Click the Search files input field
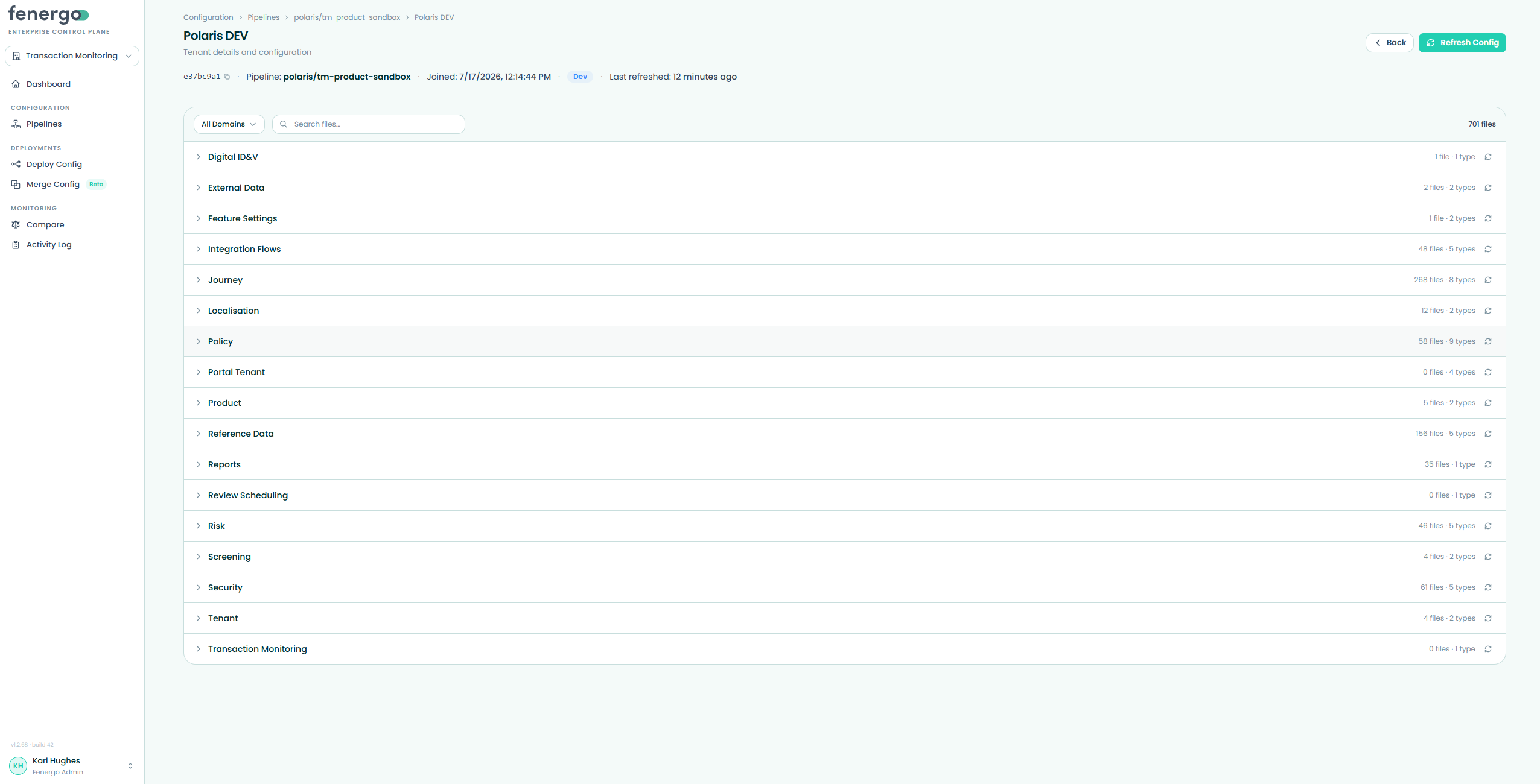1540x784 pixels. click(x=369, y=124)
